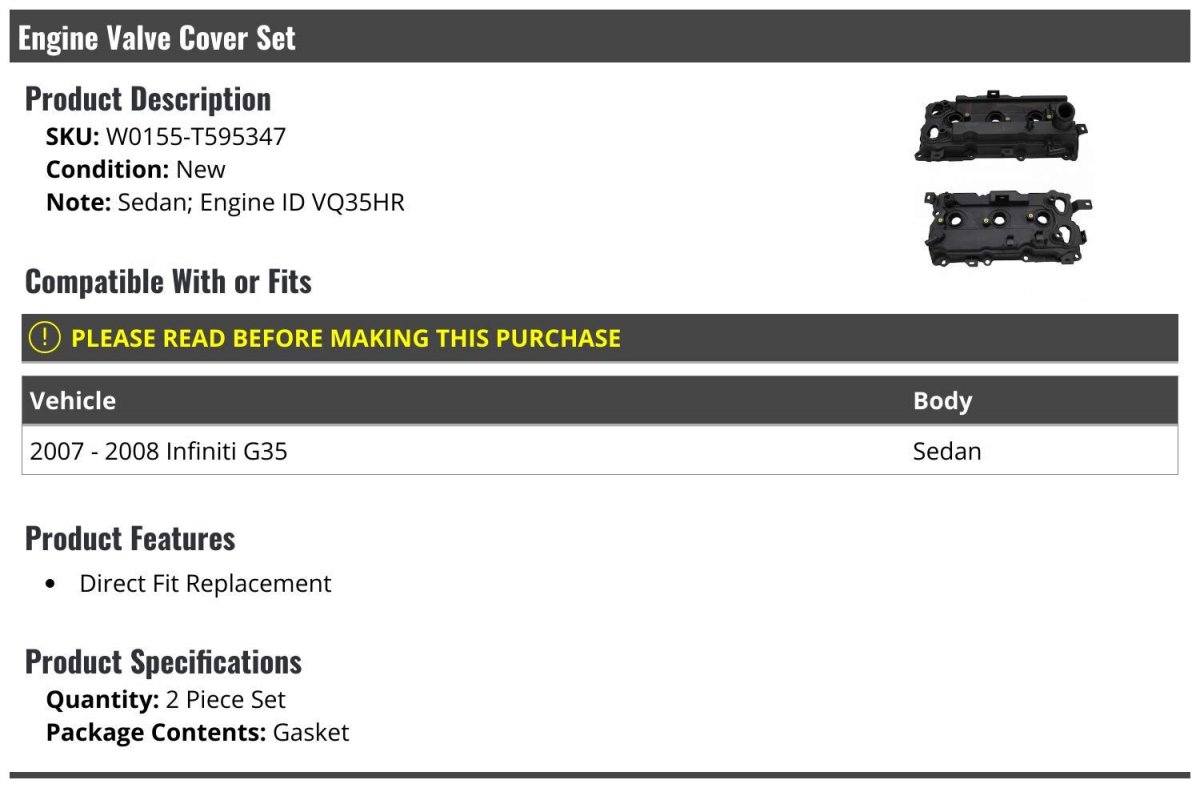Select the Product Description heading
This screenshot has width=1200, height=788.
(148, 99)
